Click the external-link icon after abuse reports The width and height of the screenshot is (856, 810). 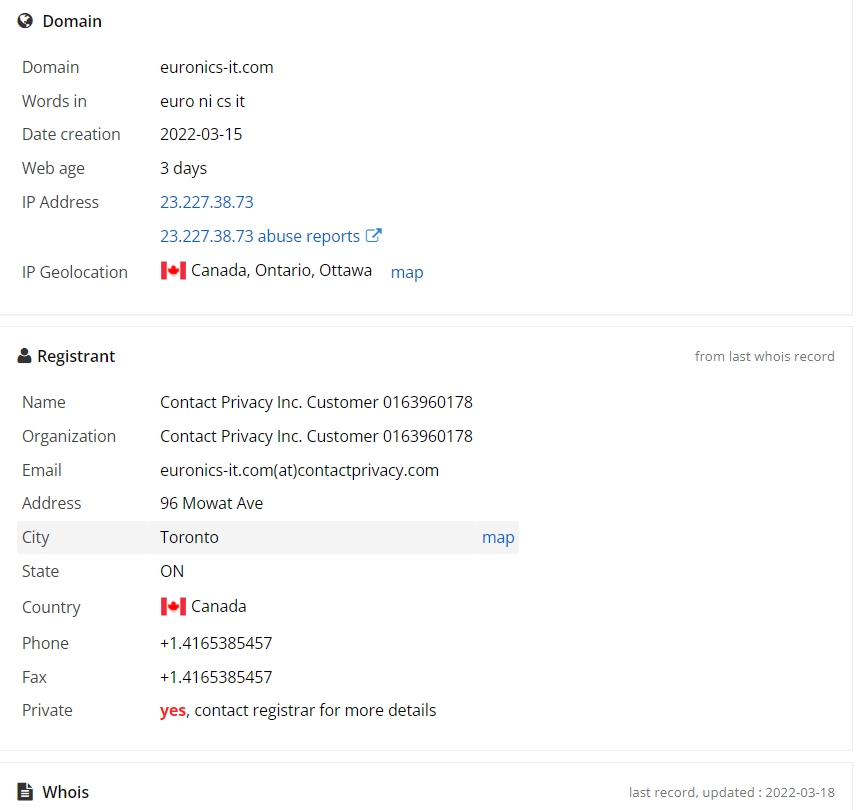click(373, 235)
